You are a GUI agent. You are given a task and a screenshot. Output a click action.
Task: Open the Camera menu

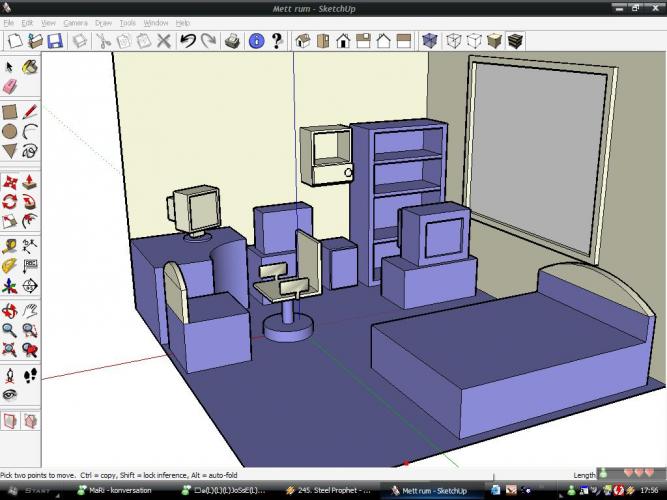pyautogui.click(x=75, y=22)
